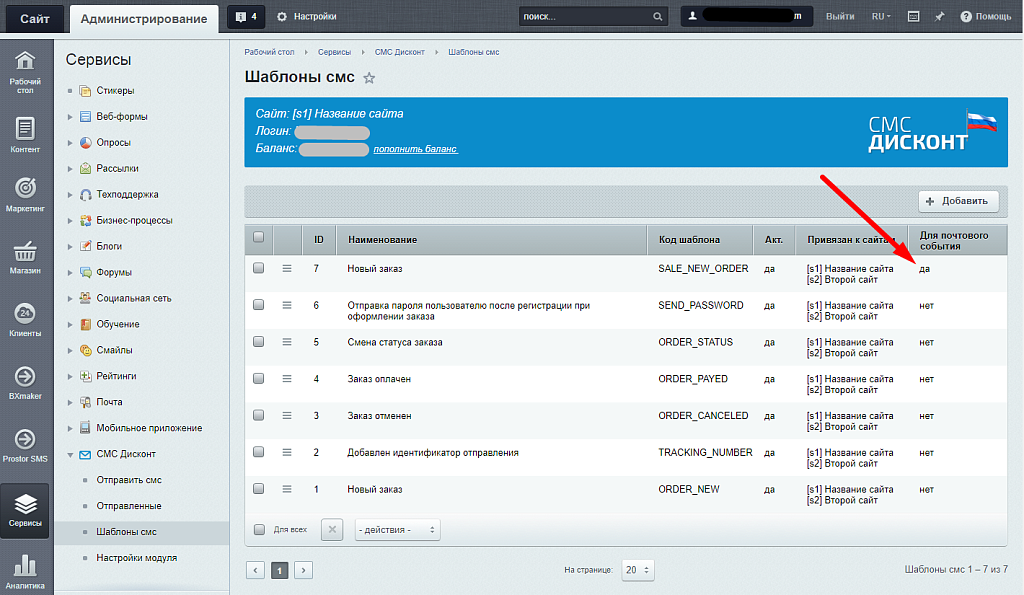Viewport: 1024px width, 595px height.
Task: Open the Маркетинг sidebar section
Action: (x=26, y=194)
